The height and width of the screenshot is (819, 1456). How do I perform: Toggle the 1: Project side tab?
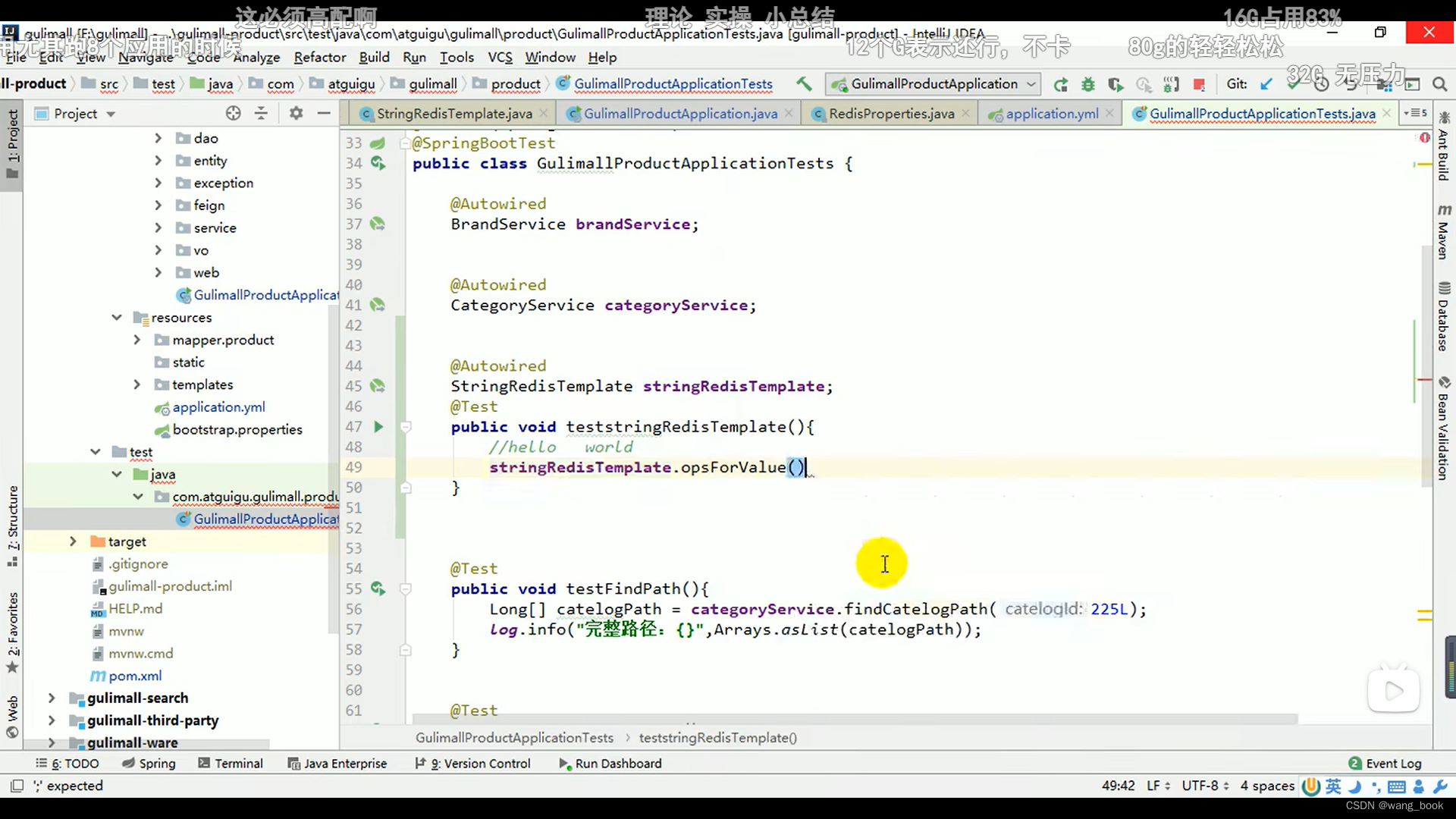click(13, 143)
